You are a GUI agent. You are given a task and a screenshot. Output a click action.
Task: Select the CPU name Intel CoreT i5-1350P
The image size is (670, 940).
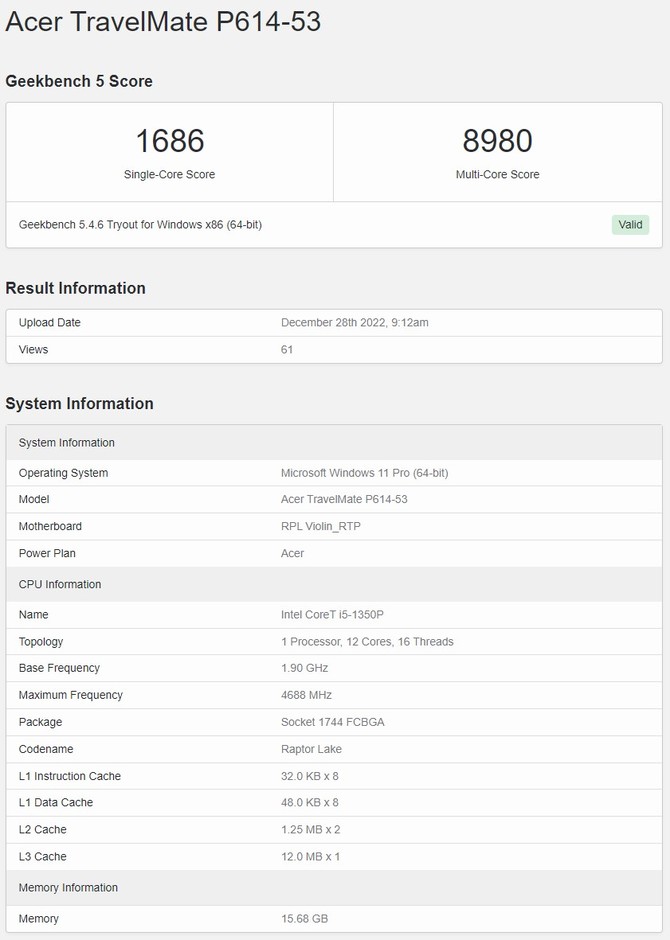pos(332,614)
